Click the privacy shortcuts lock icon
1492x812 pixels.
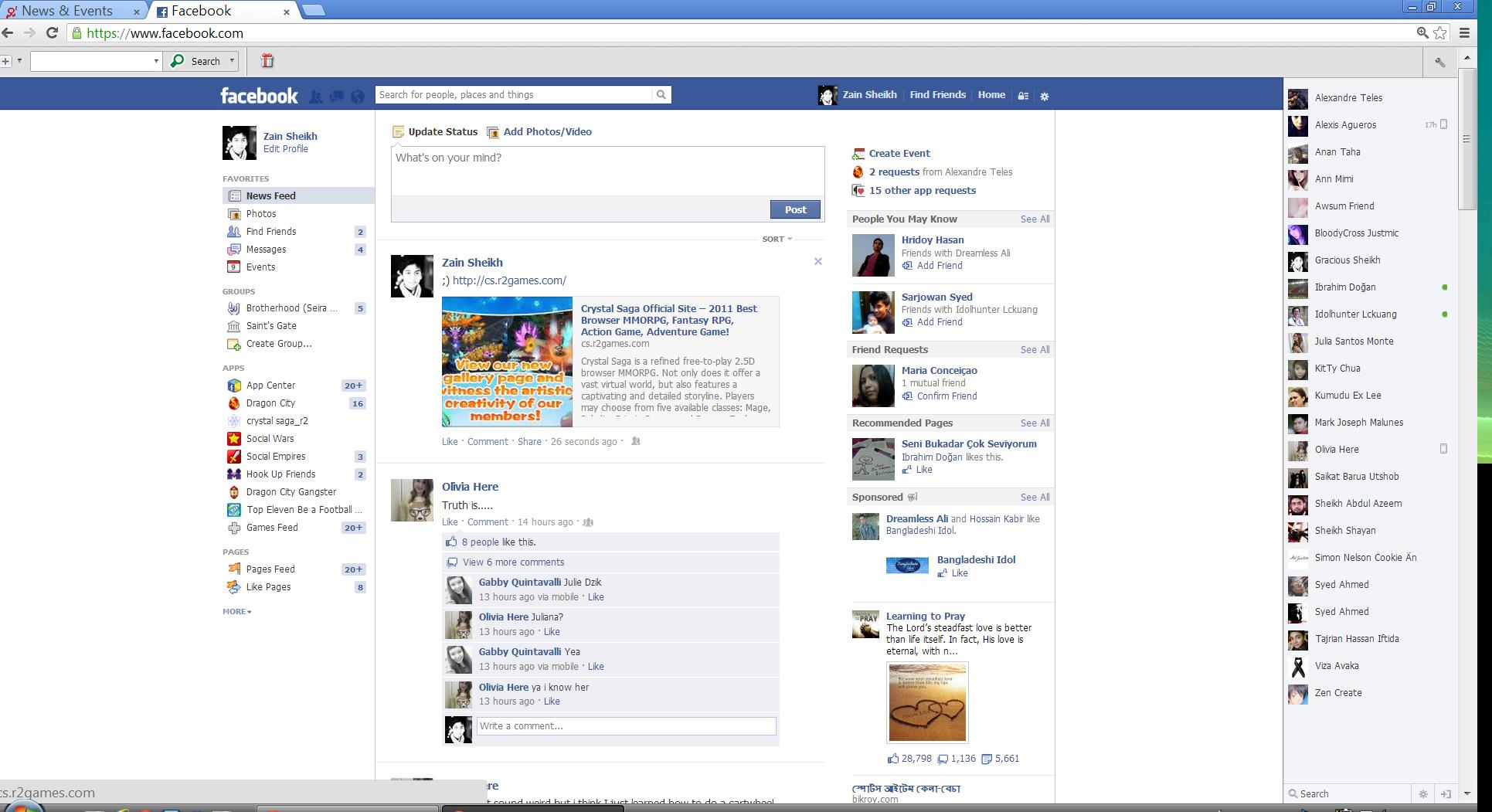(1023, 96)
